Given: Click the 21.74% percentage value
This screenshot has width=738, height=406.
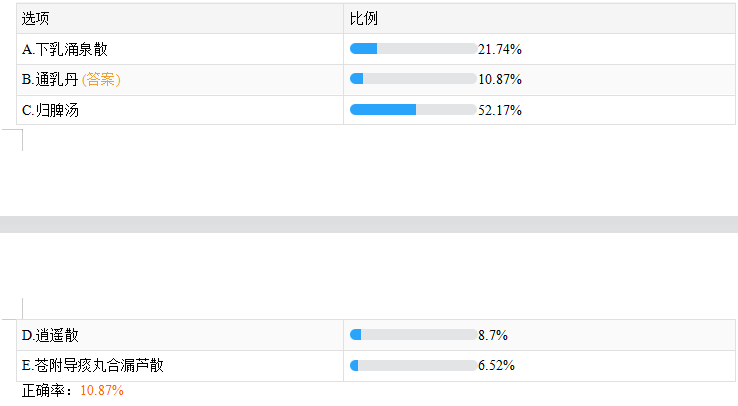Looking at the screenshot, I should coord(500,49).
